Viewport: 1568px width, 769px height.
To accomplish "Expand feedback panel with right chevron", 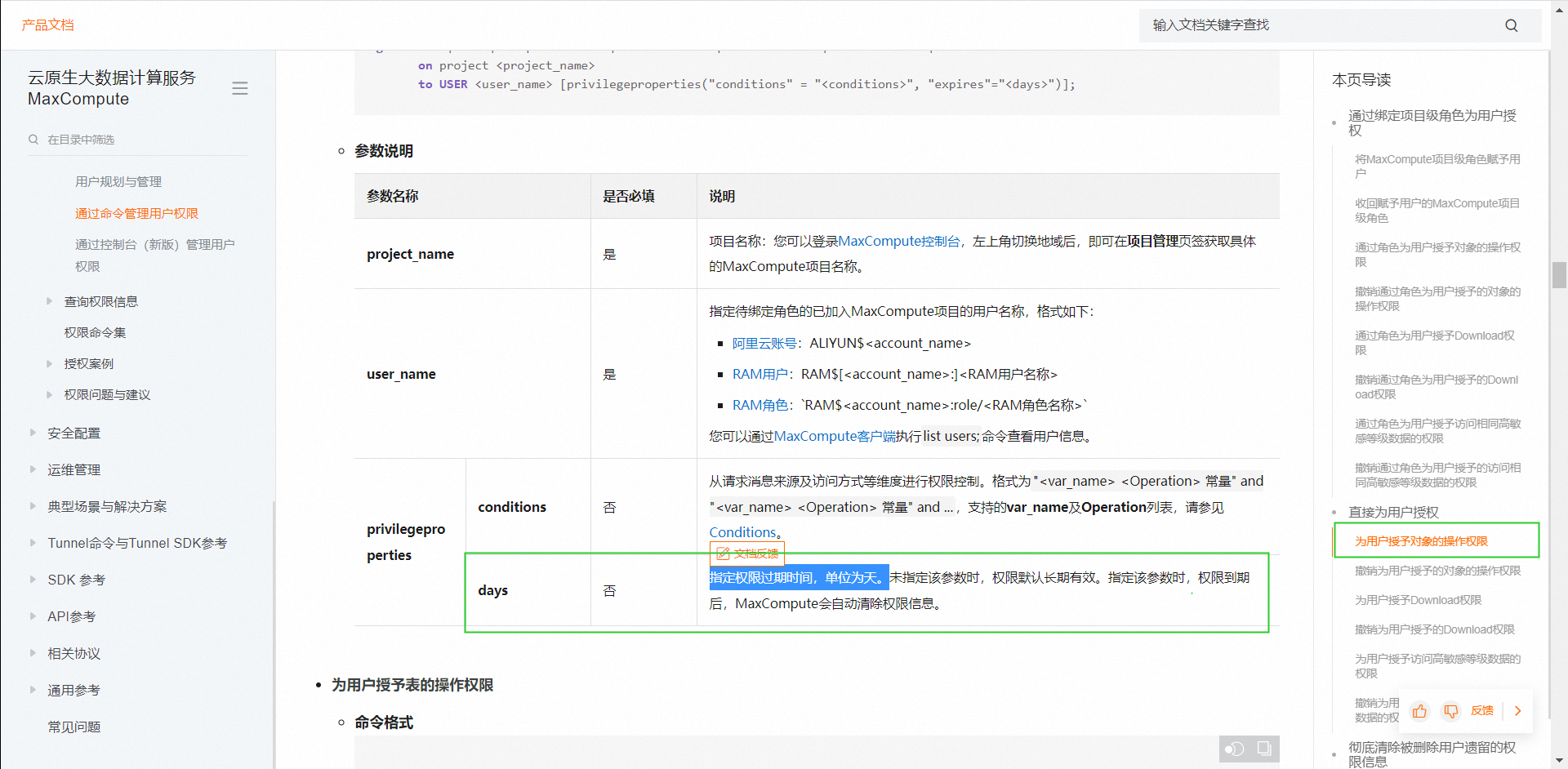I will coord(1518,711).
